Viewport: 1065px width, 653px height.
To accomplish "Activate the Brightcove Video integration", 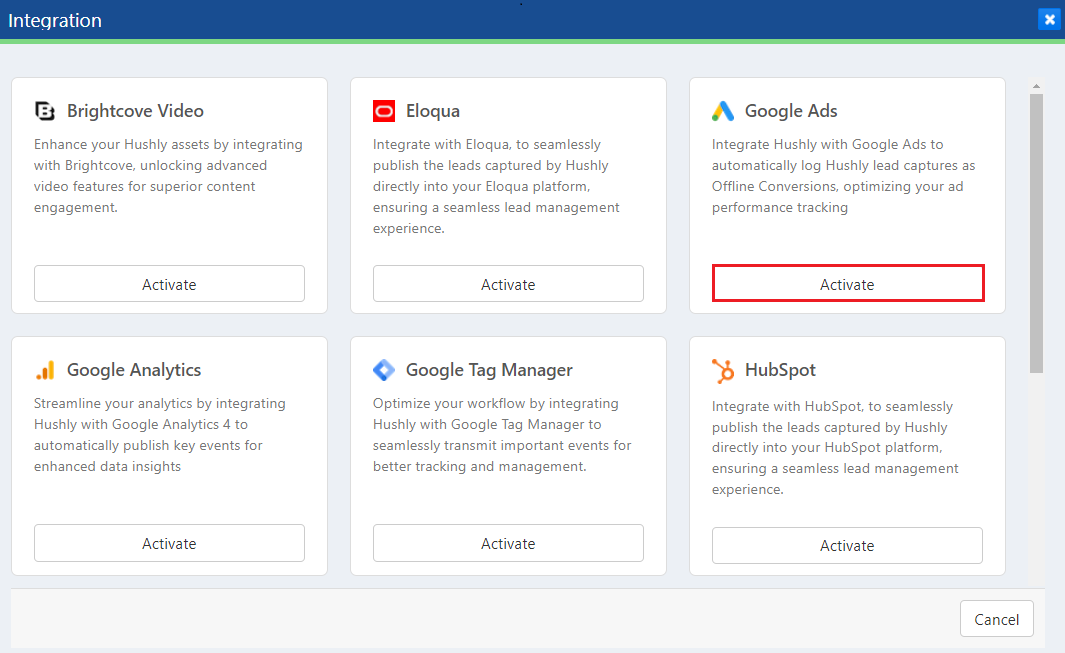I will (x=169, y=284).
